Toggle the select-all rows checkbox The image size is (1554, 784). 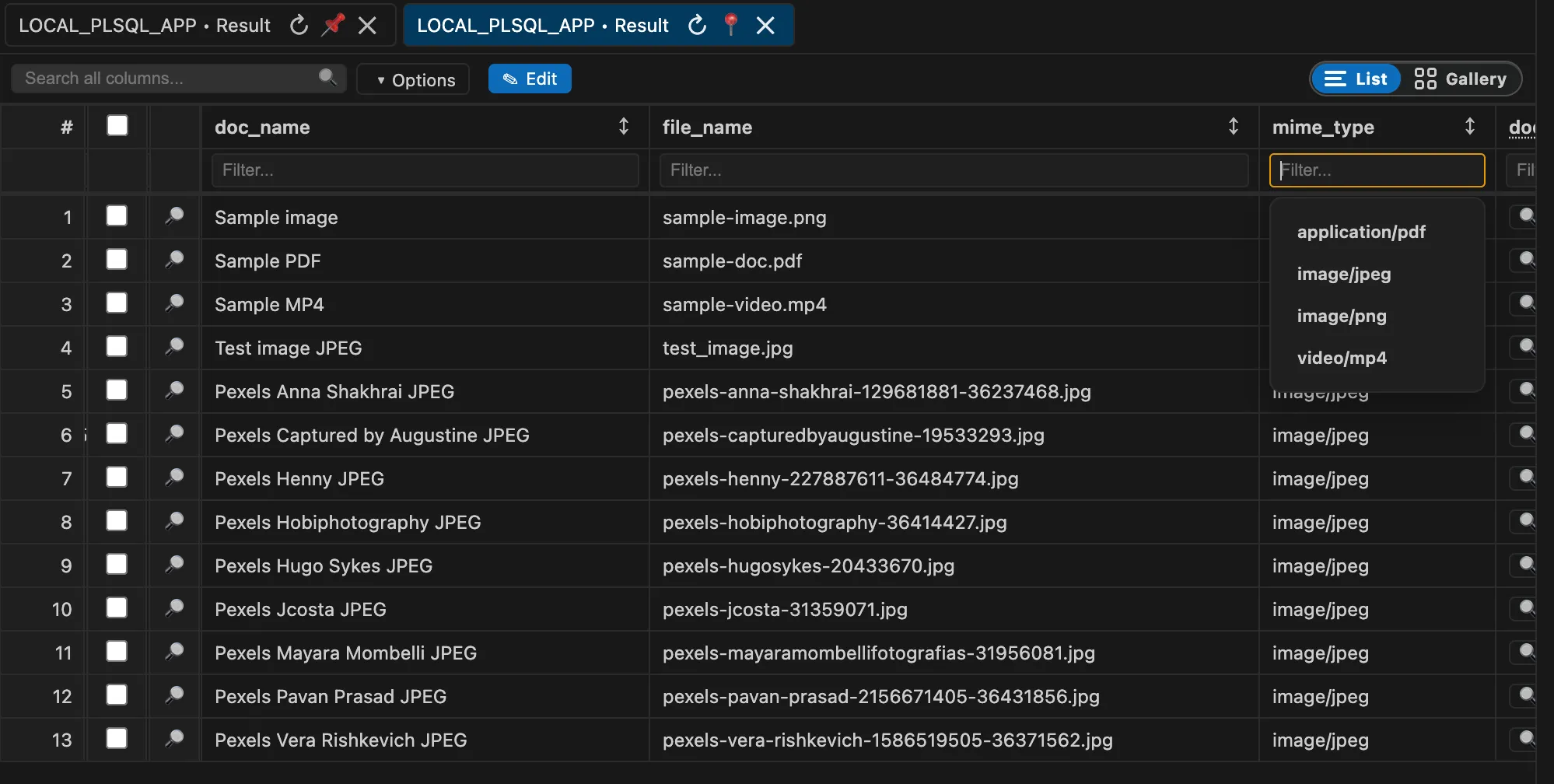coord(117,125)
